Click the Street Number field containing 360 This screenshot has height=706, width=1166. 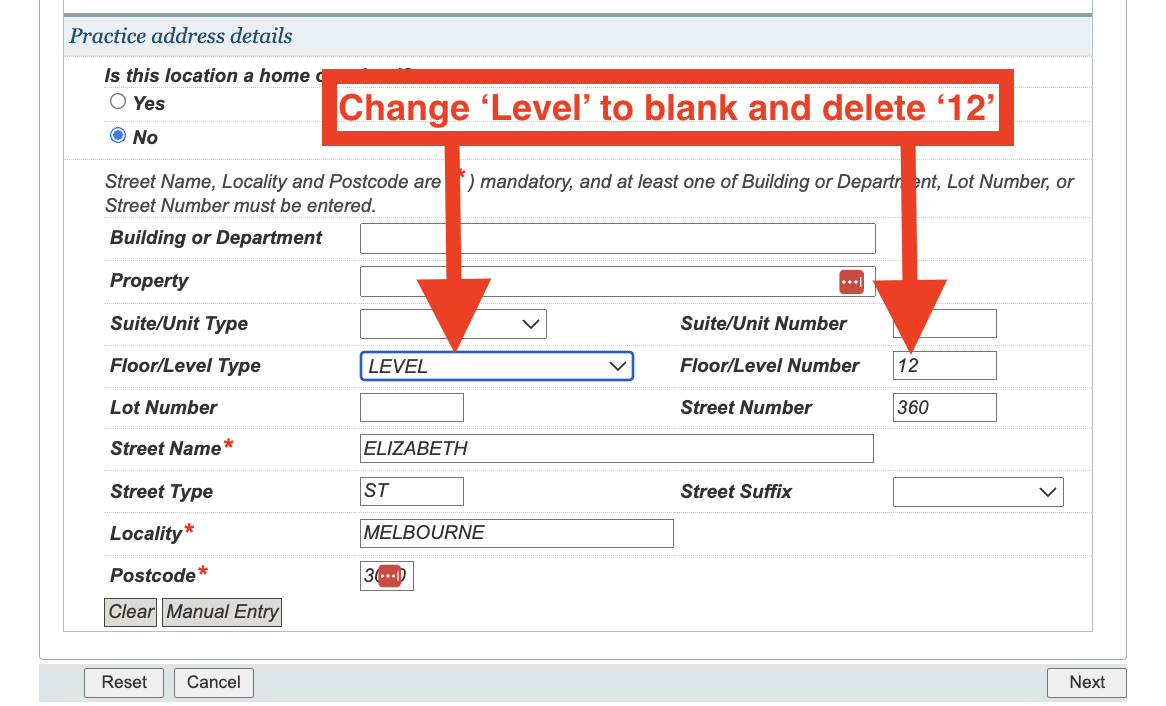944,407
